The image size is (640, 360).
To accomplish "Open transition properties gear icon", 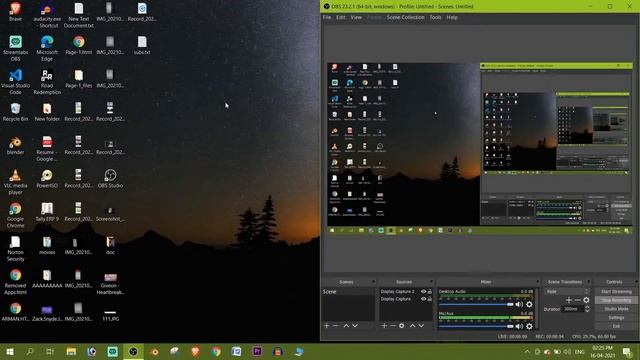I will point(586,300).
